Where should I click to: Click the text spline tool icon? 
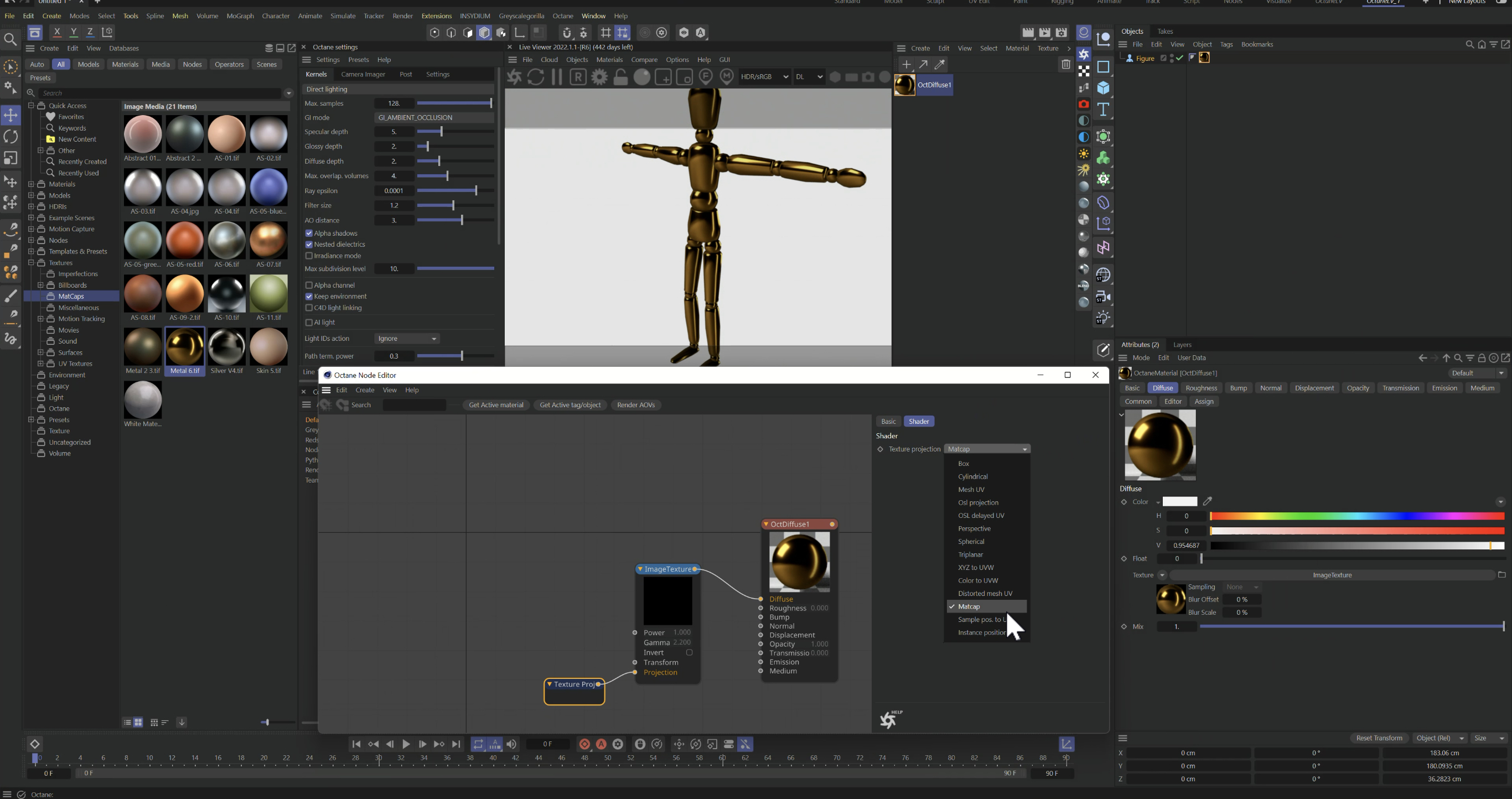pos(1103,110)
